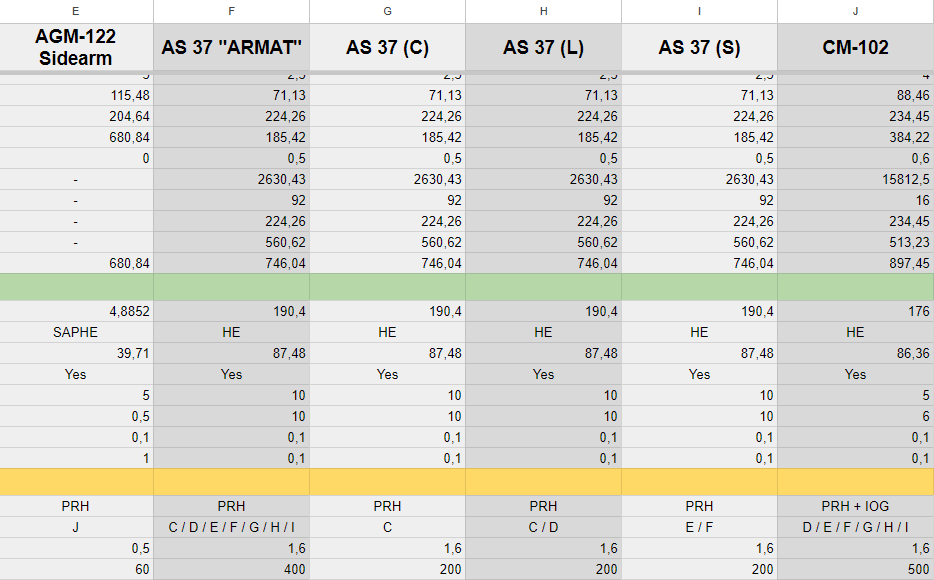Click the green separator row under CM-102

click(855, 287)
